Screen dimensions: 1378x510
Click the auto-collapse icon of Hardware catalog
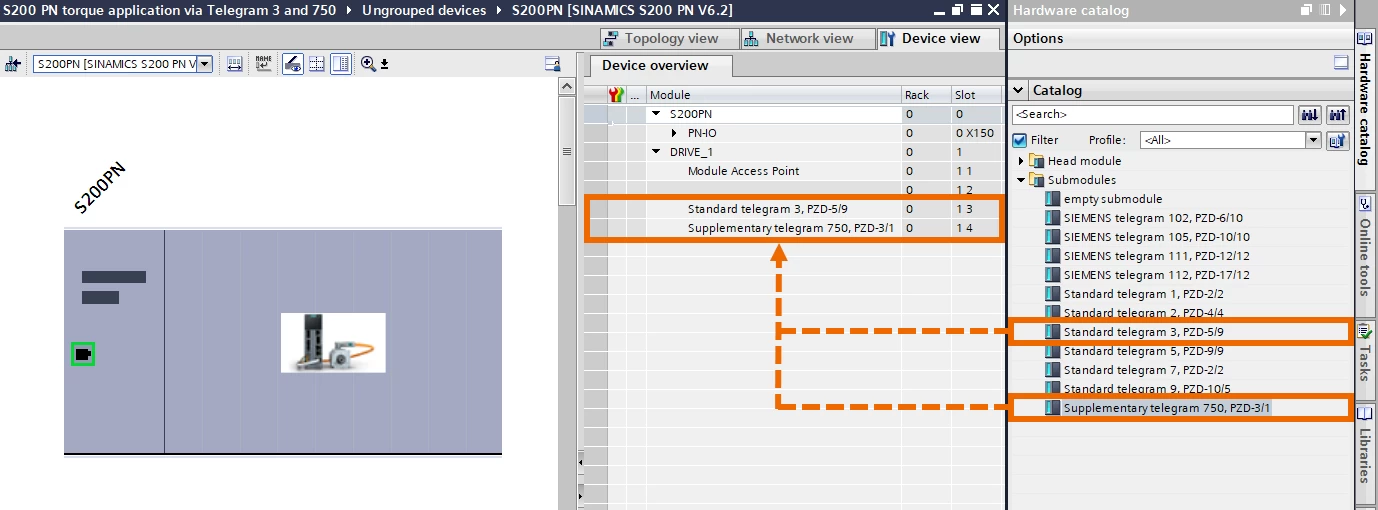(x=1323, y=10)
